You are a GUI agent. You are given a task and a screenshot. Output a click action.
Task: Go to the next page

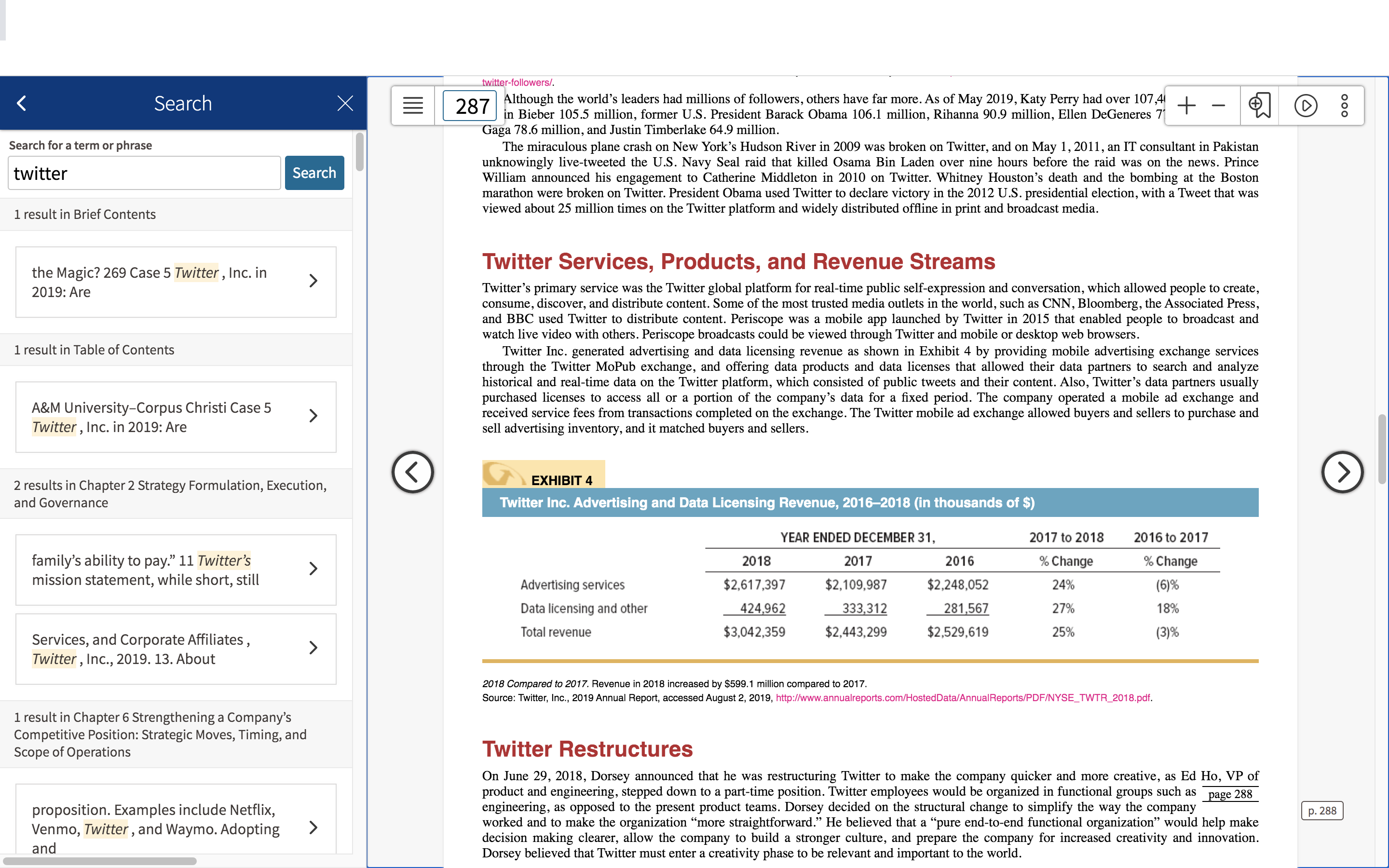pos(1342,472)
